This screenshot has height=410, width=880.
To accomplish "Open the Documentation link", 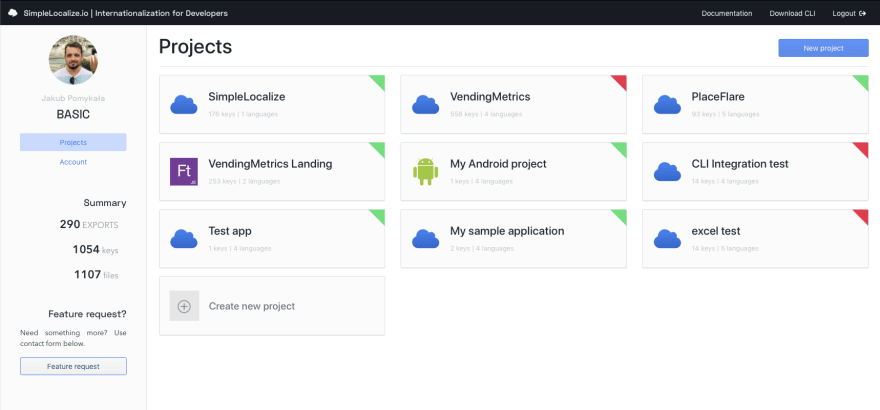I will (727, 13).
